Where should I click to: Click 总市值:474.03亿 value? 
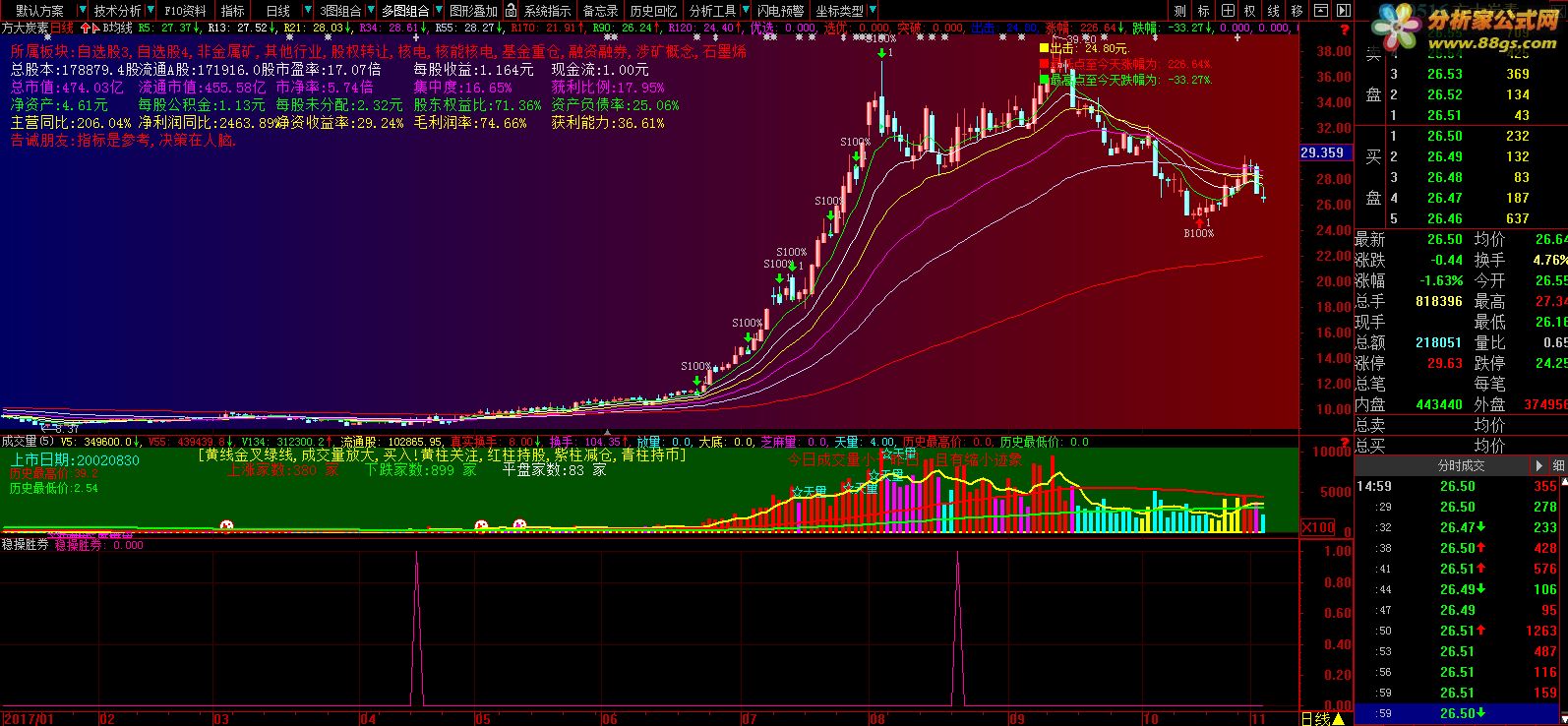pyautogui.click(x=67, y=88)
